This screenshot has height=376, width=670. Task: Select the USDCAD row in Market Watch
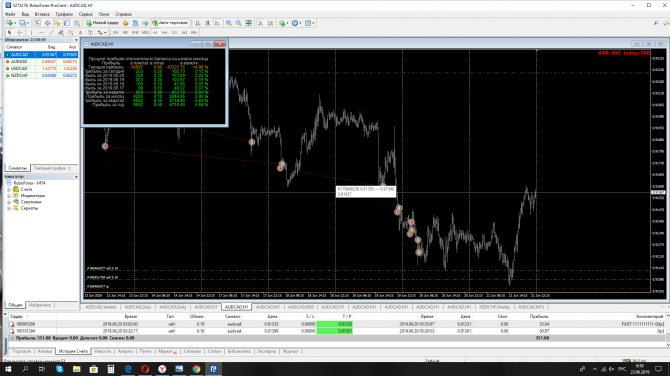(x=41, y=68)
